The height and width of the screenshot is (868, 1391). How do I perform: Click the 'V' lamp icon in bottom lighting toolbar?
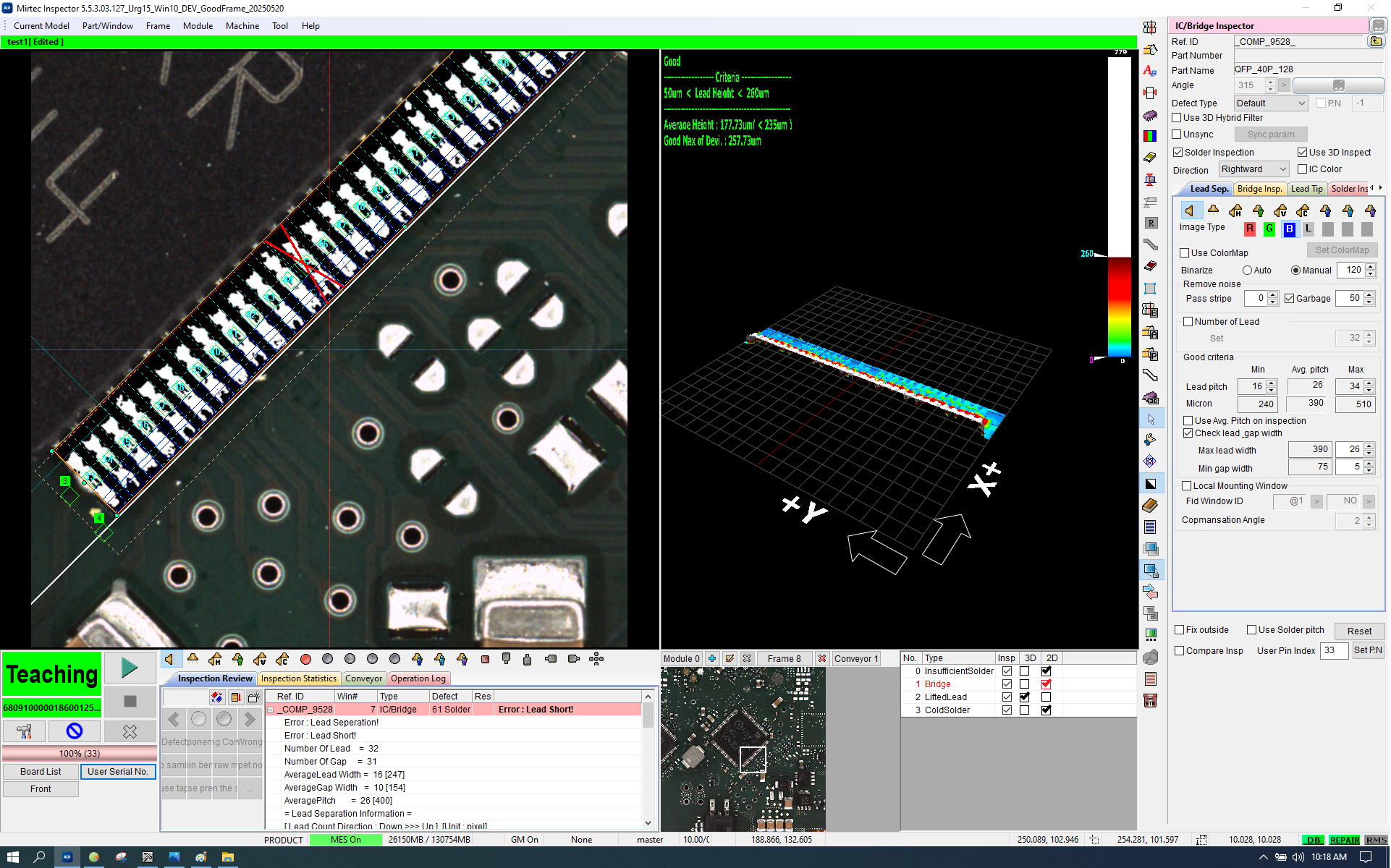click(x=260, y=659)
